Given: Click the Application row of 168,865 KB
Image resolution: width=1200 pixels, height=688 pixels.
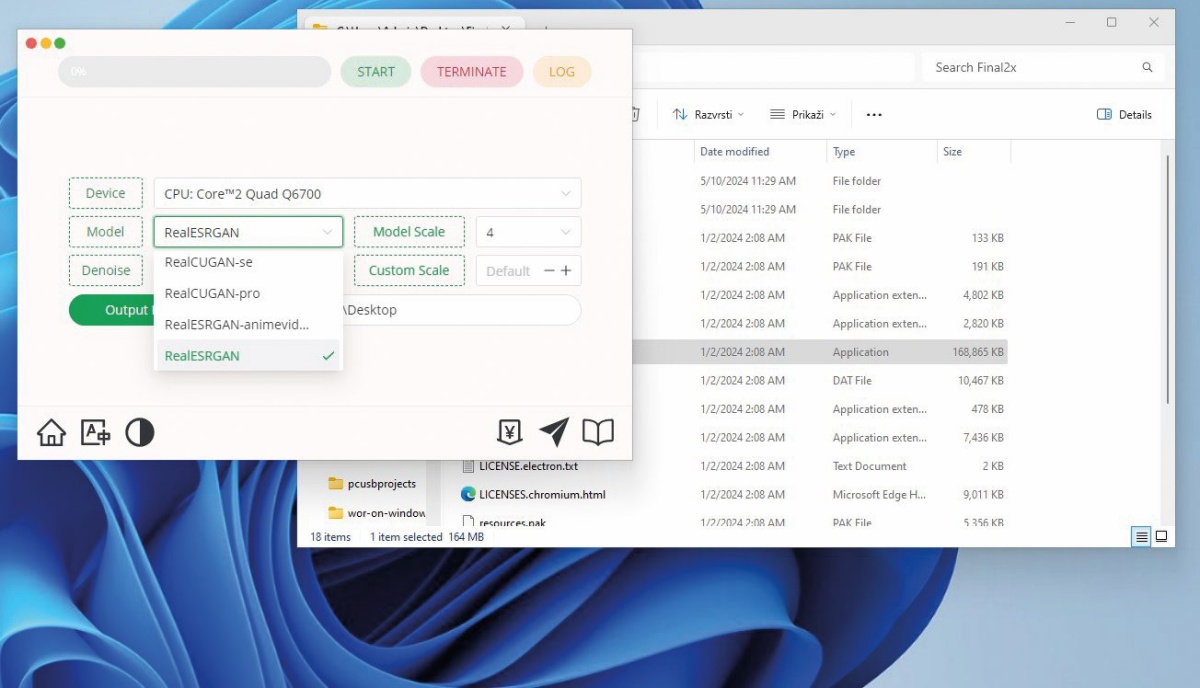Looking at the screenshot, I should [x=820, y=352].
